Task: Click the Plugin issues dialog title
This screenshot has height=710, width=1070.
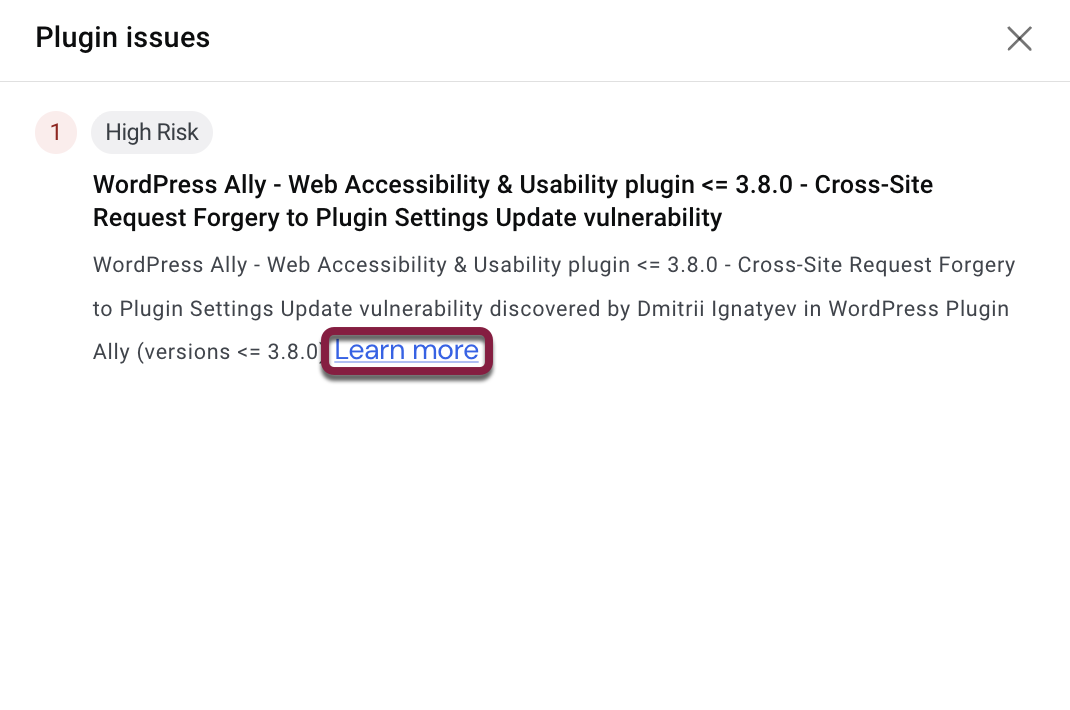Action: click(122, 38)
